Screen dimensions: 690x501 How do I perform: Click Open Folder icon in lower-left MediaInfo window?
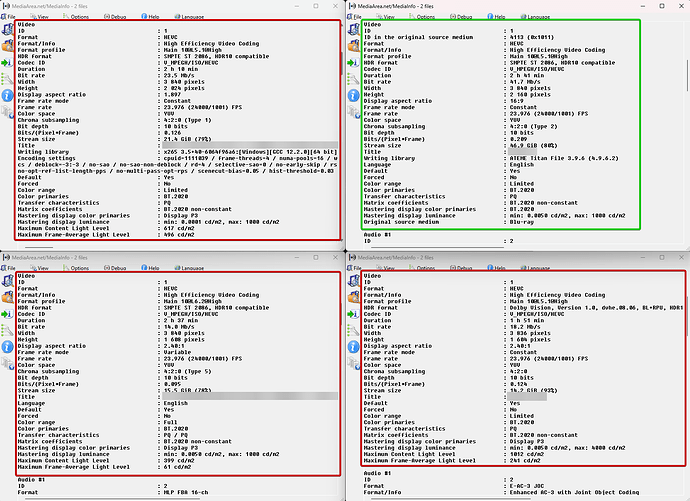pos(7,297)
